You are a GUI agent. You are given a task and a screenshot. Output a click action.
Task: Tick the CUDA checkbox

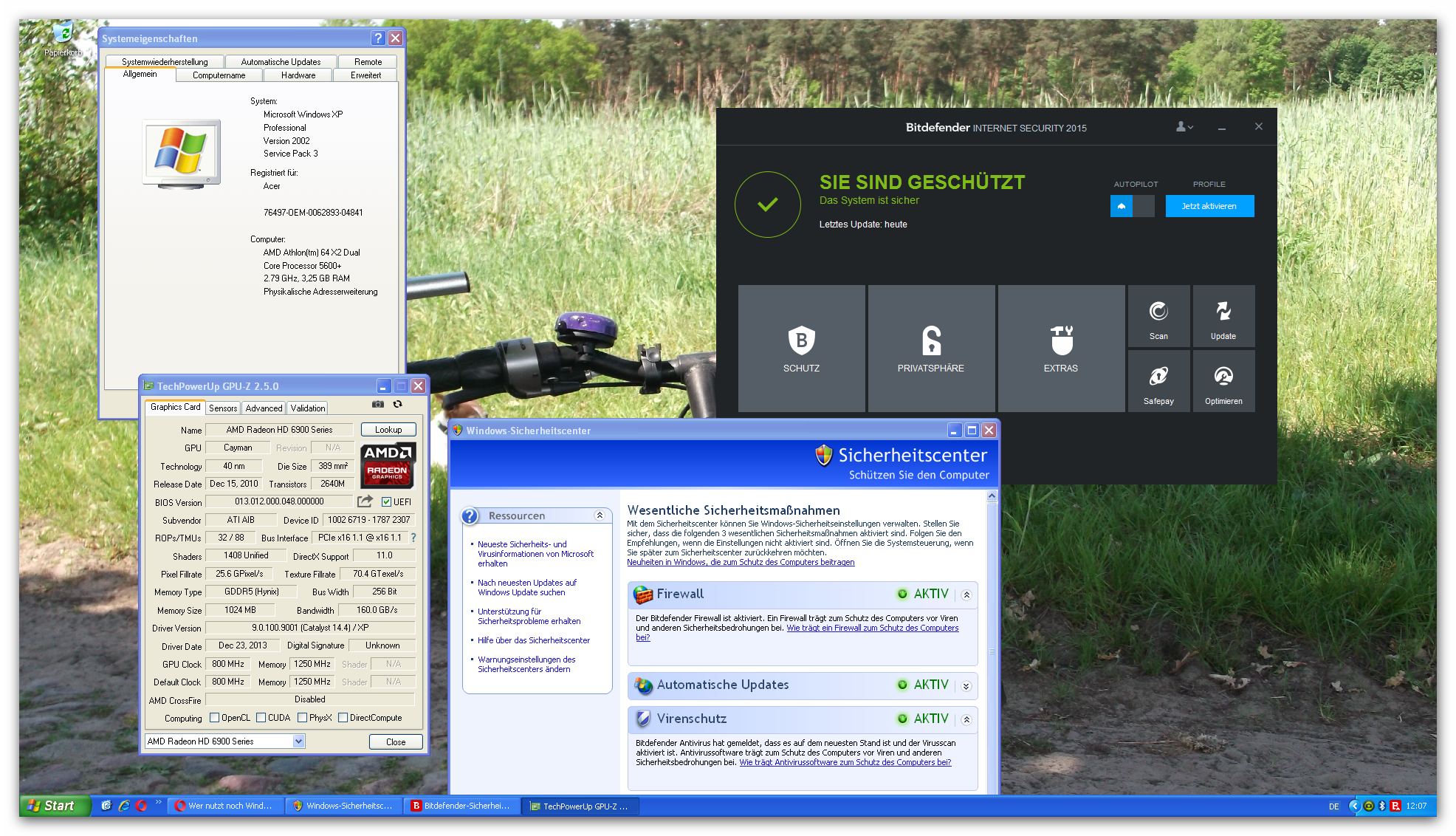[x=261, y=718]
